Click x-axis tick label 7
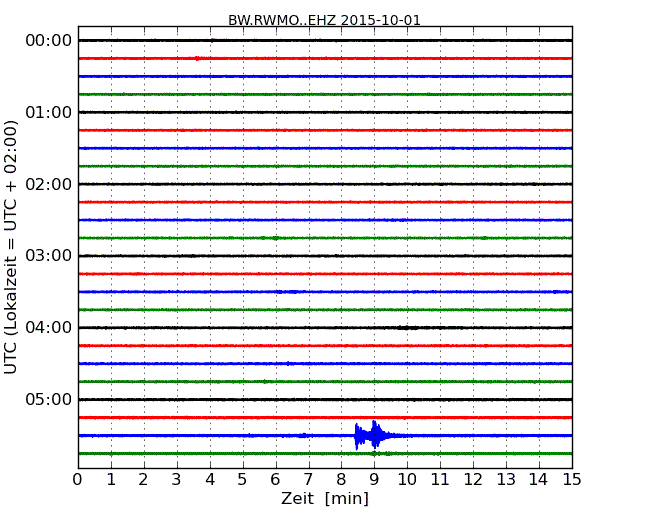650x520 pixels. tap(308, 480)
